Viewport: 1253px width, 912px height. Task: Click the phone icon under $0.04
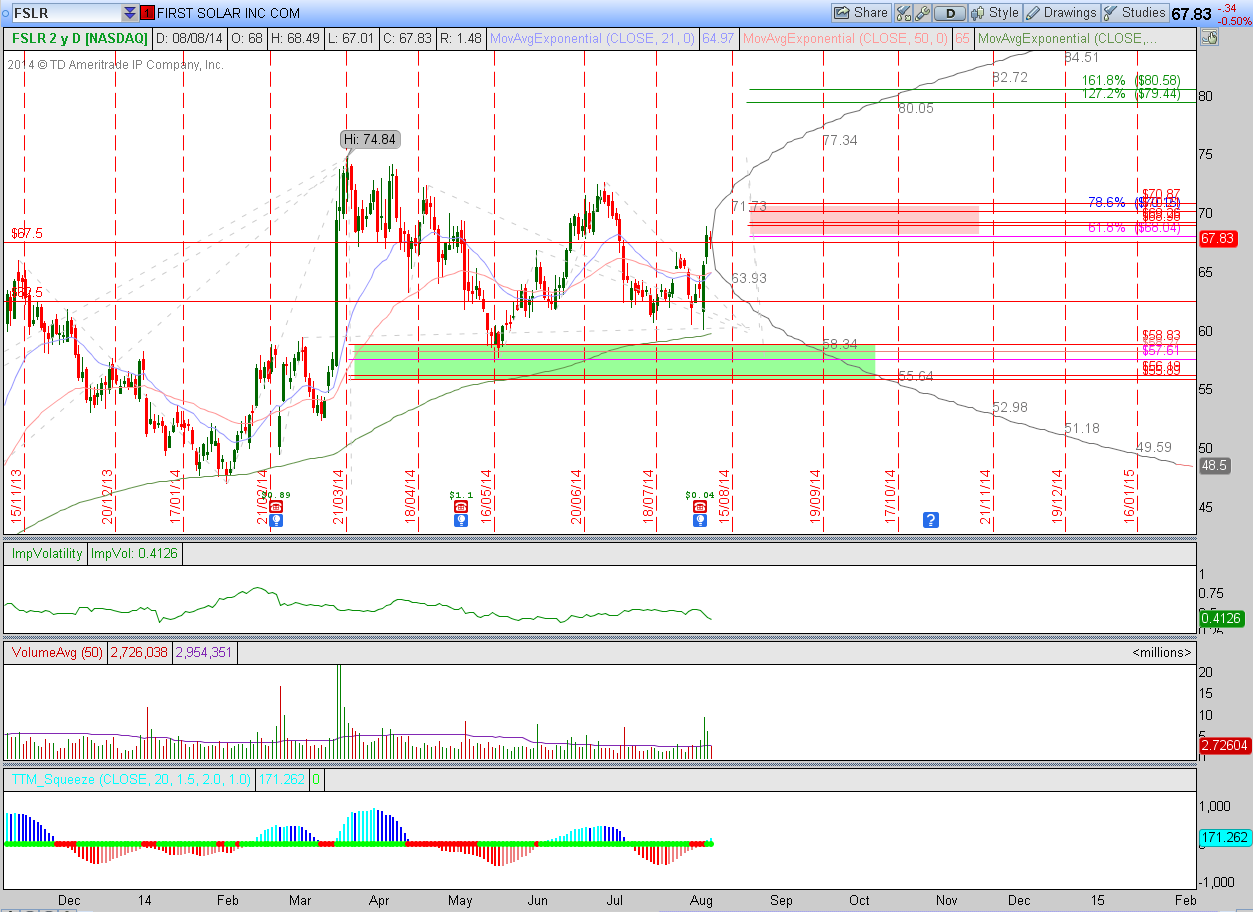click(x=699, y=507)
